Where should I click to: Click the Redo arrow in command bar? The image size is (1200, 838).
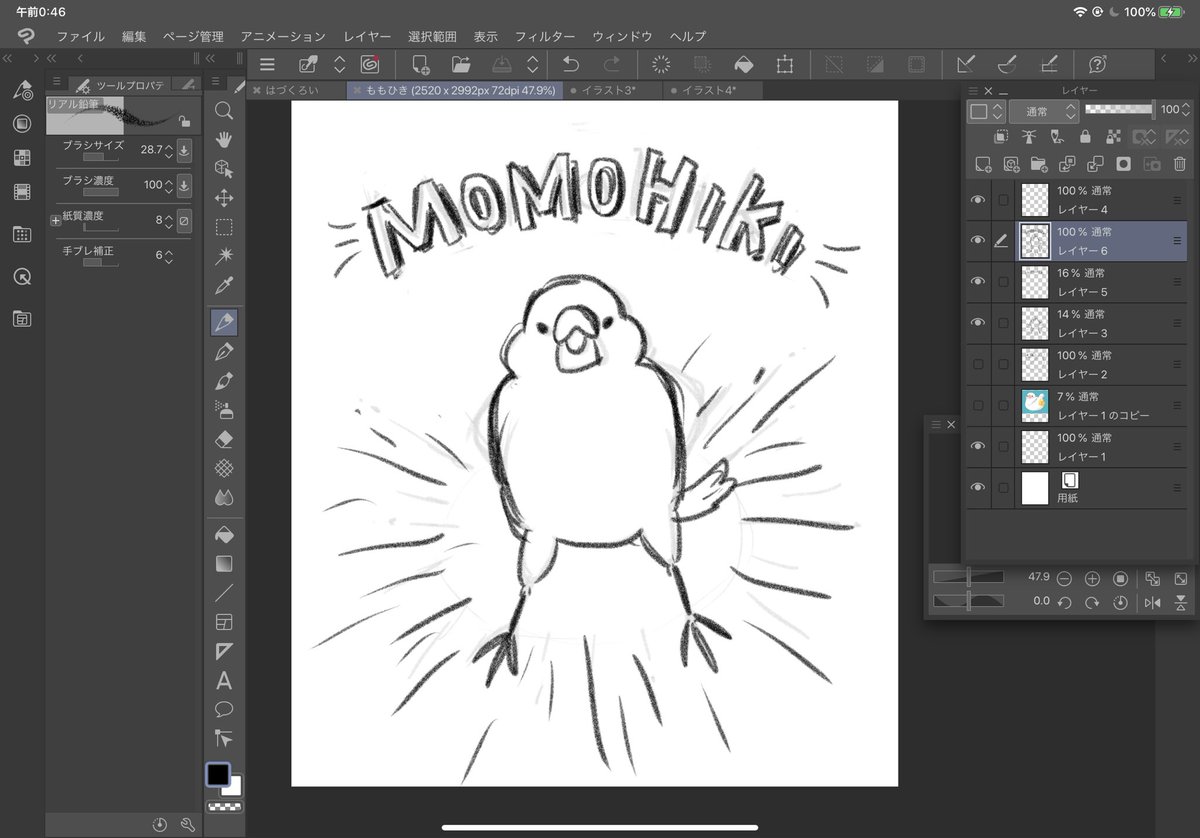(612, 65)
